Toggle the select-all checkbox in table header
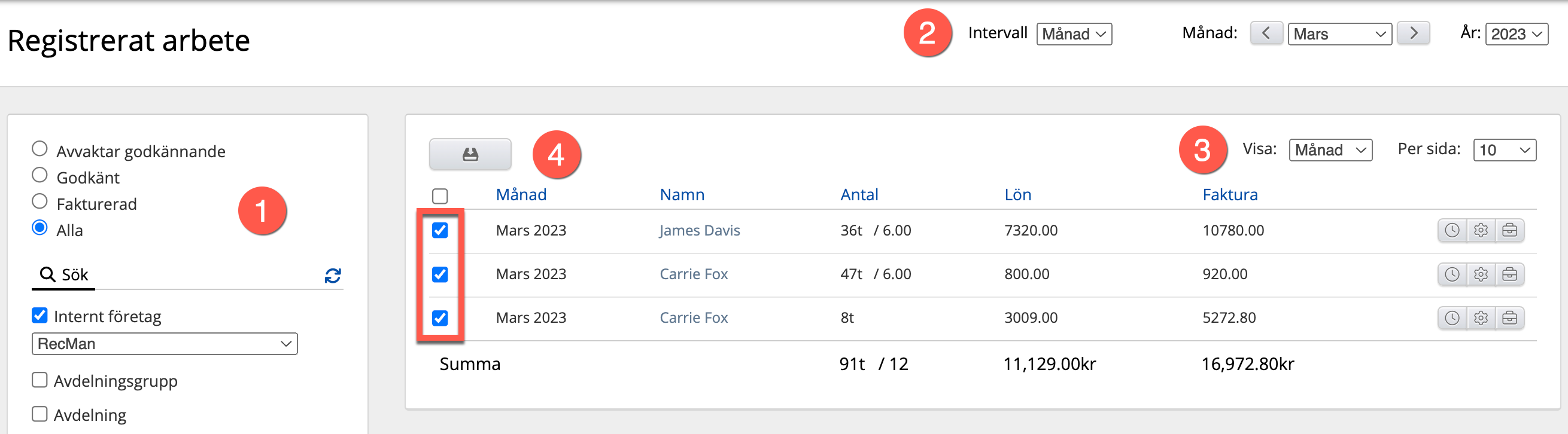The height and width of the screenshot is (434, 1568). 439,195
